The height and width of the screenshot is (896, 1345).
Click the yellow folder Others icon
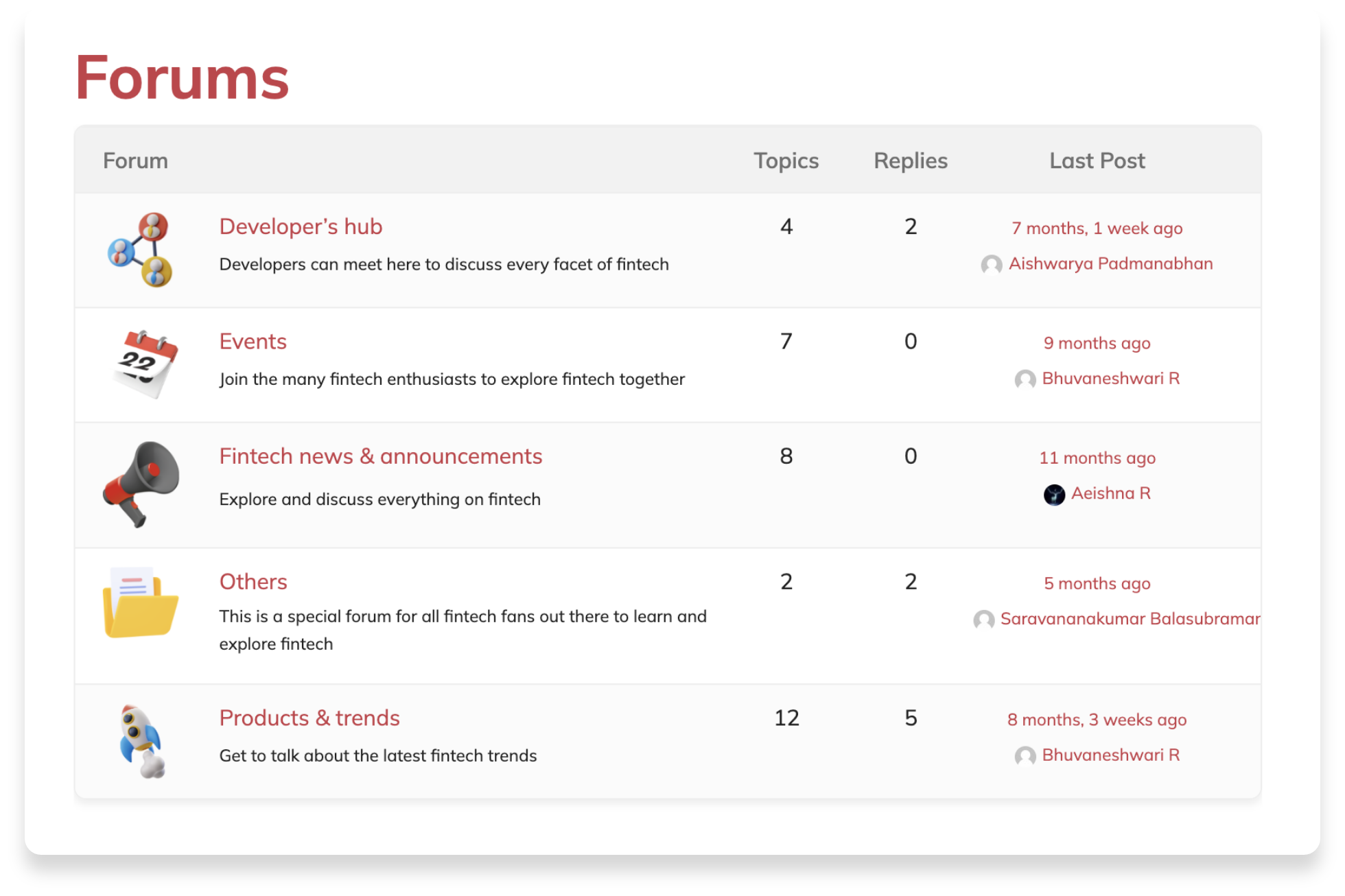click(x=141, y=603)
